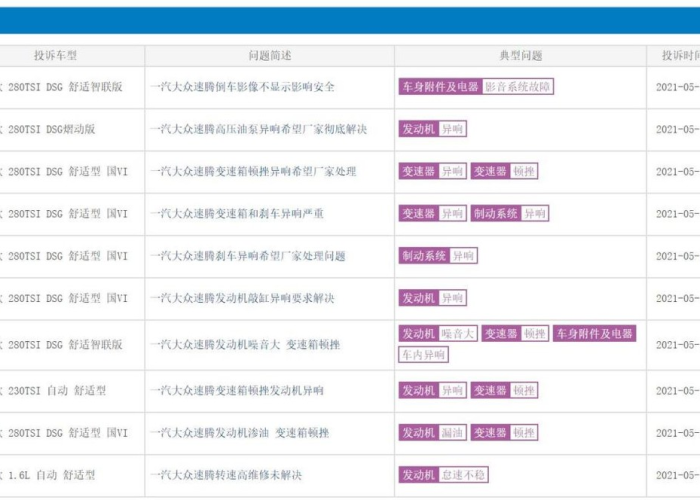The width and height of the screenshot is (700, 500).
Task: Click the 车内异响 tag
Action: click(423, 354)
